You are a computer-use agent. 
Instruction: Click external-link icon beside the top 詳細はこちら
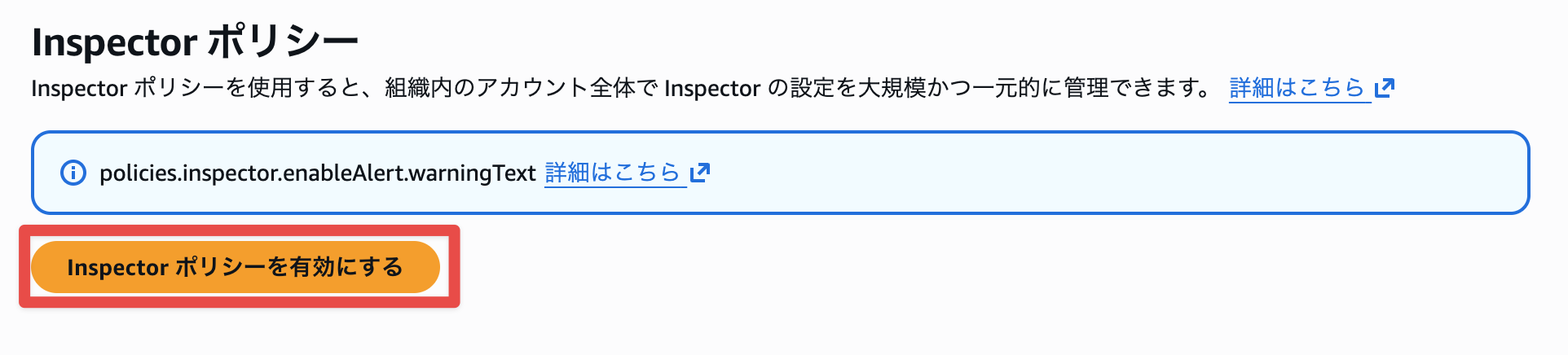point(1384,88)
